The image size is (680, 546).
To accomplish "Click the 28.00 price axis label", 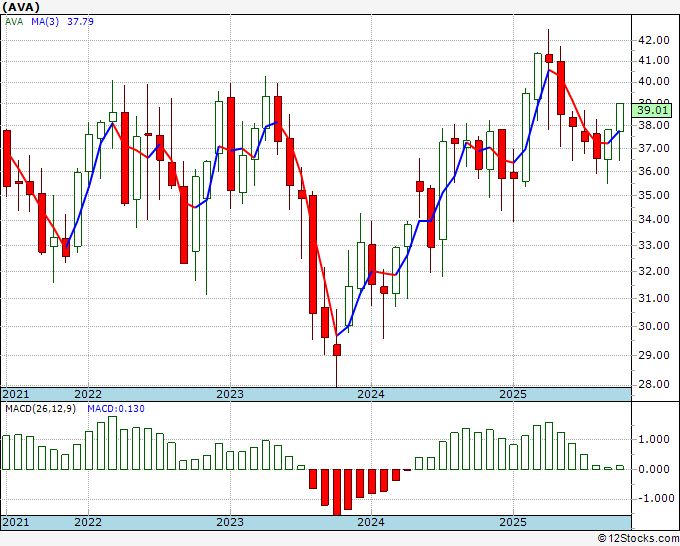I will [654, 384].
